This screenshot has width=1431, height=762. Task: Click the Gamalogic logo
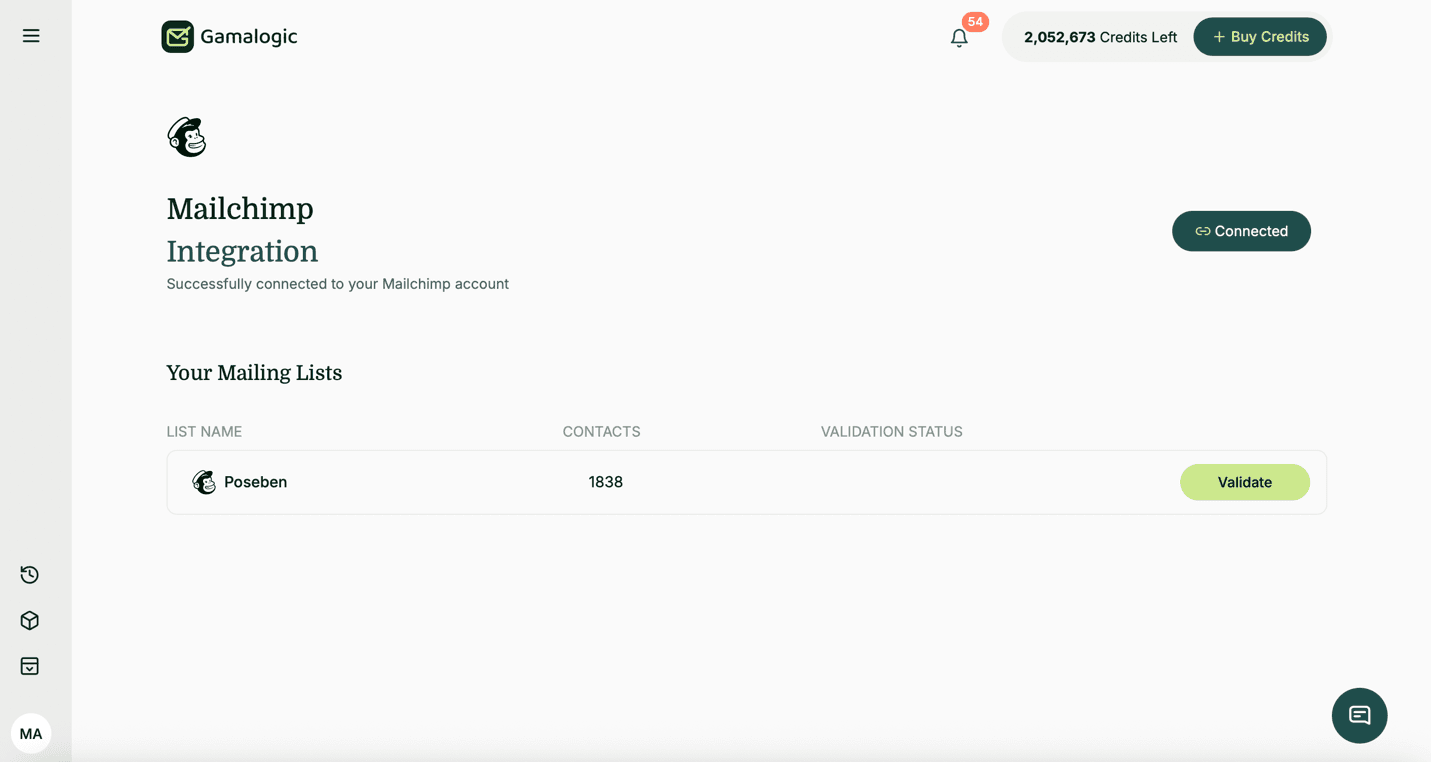pyautogui.click(x=228, y=36)
